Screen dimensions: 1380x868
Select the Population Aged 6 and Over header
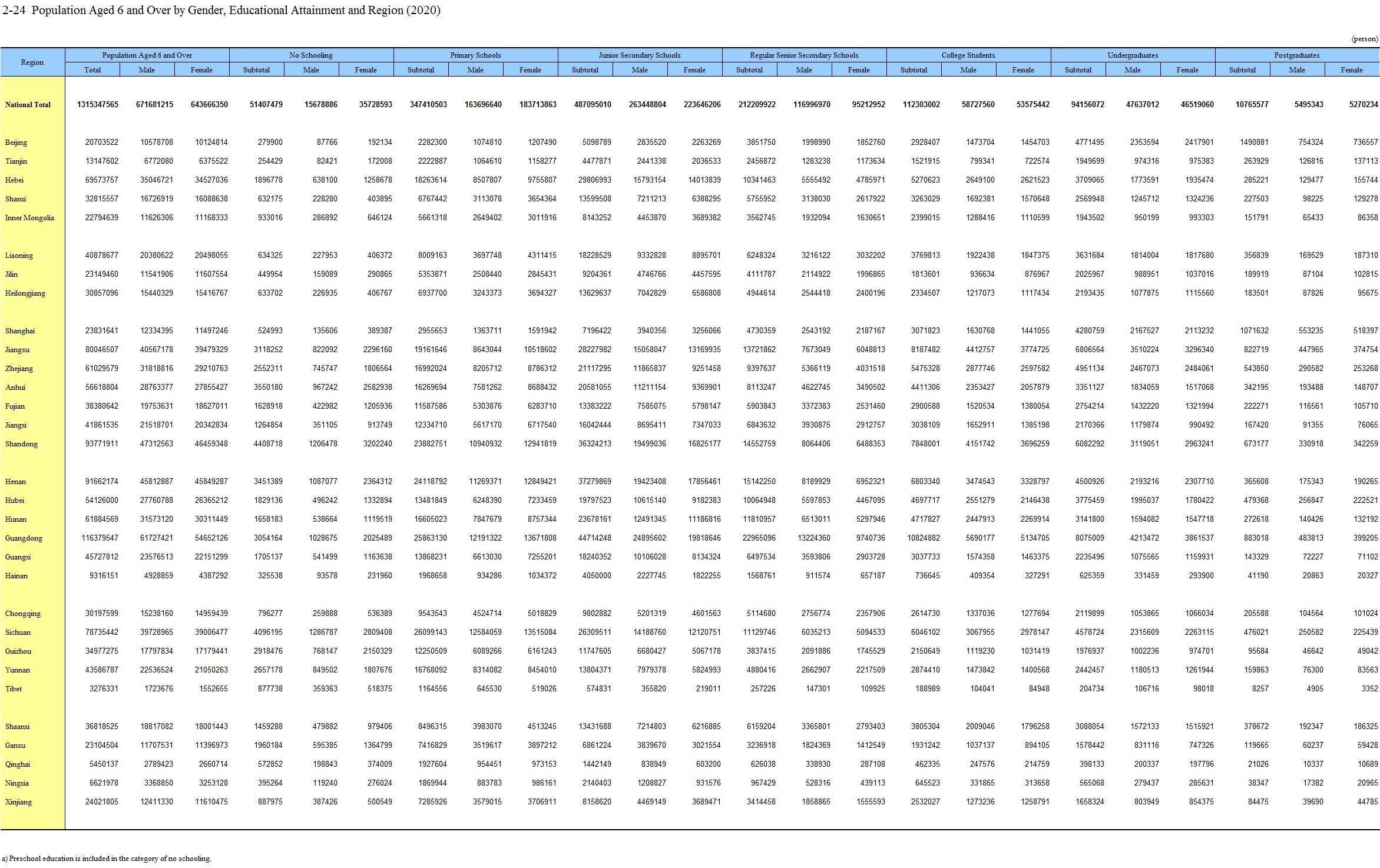click(147, 55)
